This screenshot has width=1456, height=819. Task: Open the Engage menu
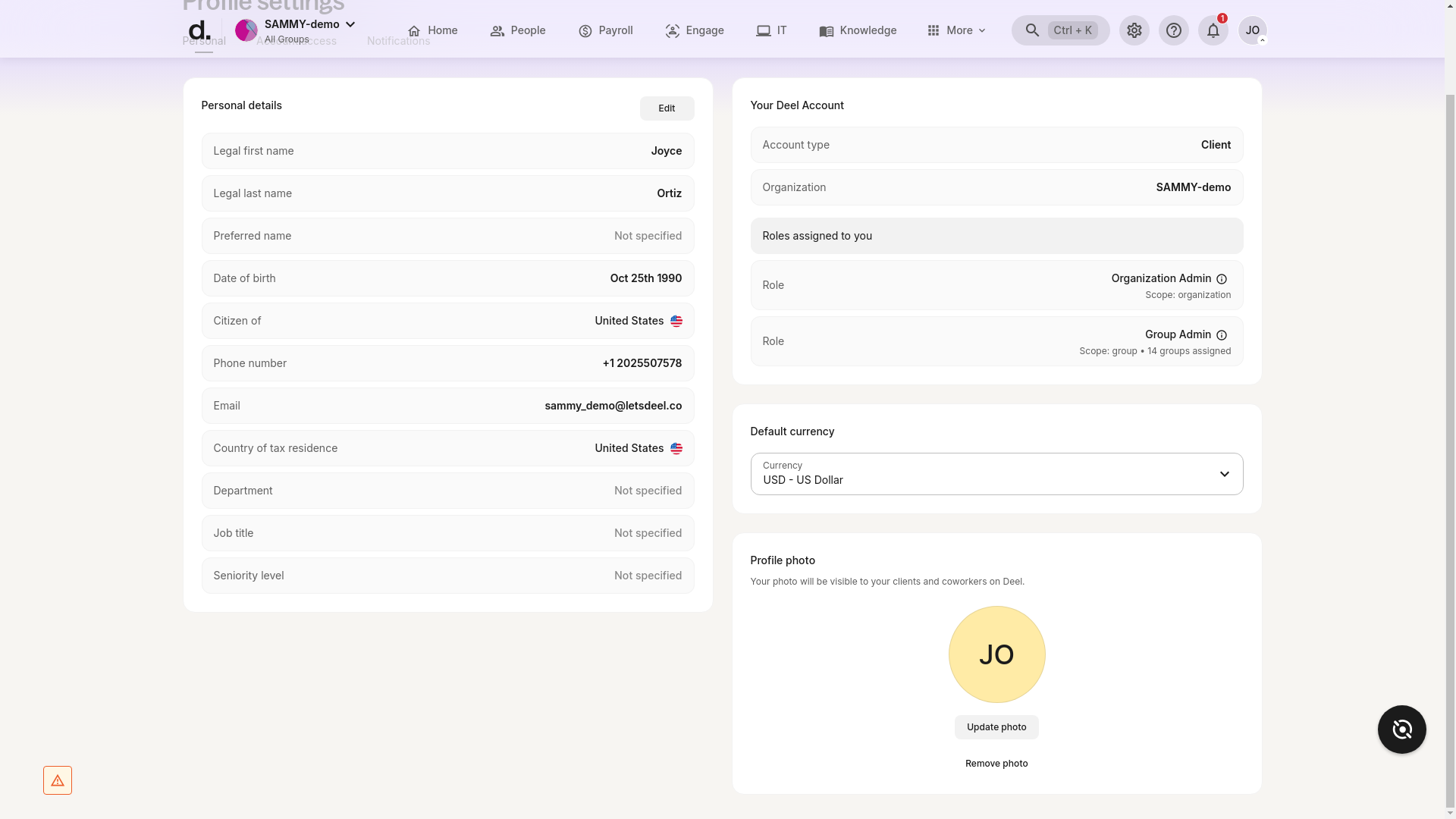coord(695,30)
